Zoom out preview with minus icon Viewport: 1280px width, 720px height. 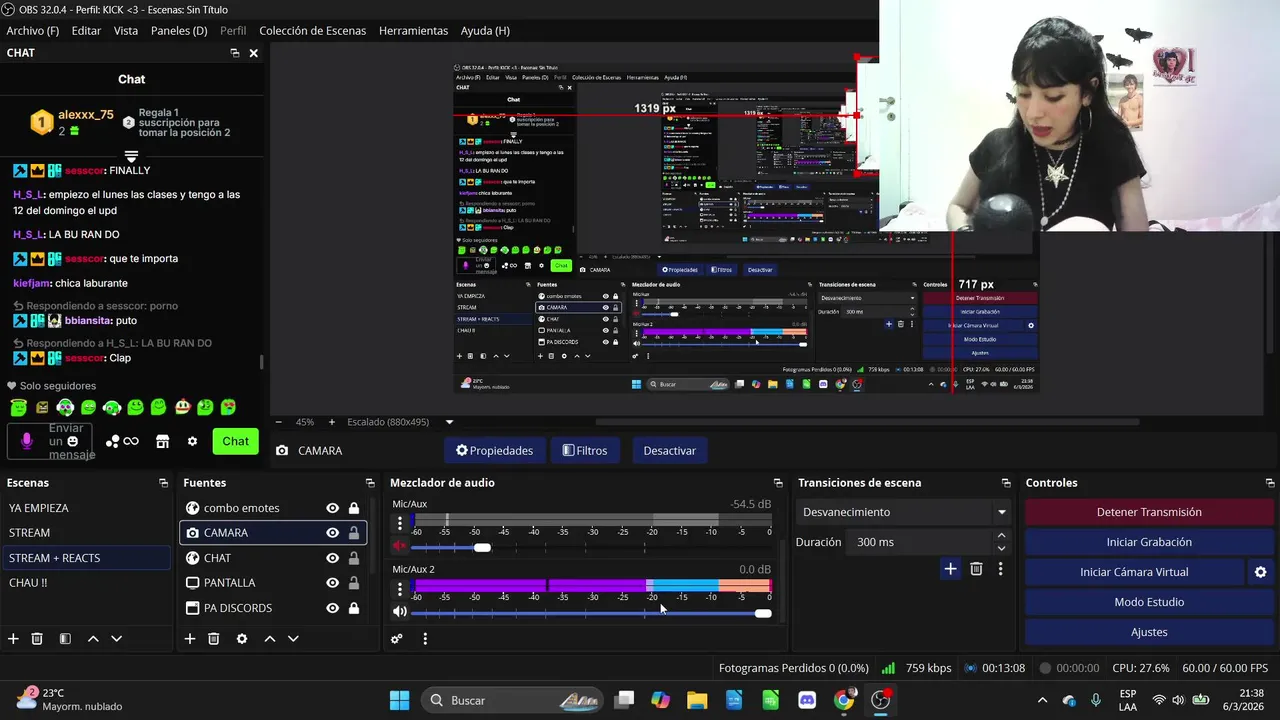point(279,422)
